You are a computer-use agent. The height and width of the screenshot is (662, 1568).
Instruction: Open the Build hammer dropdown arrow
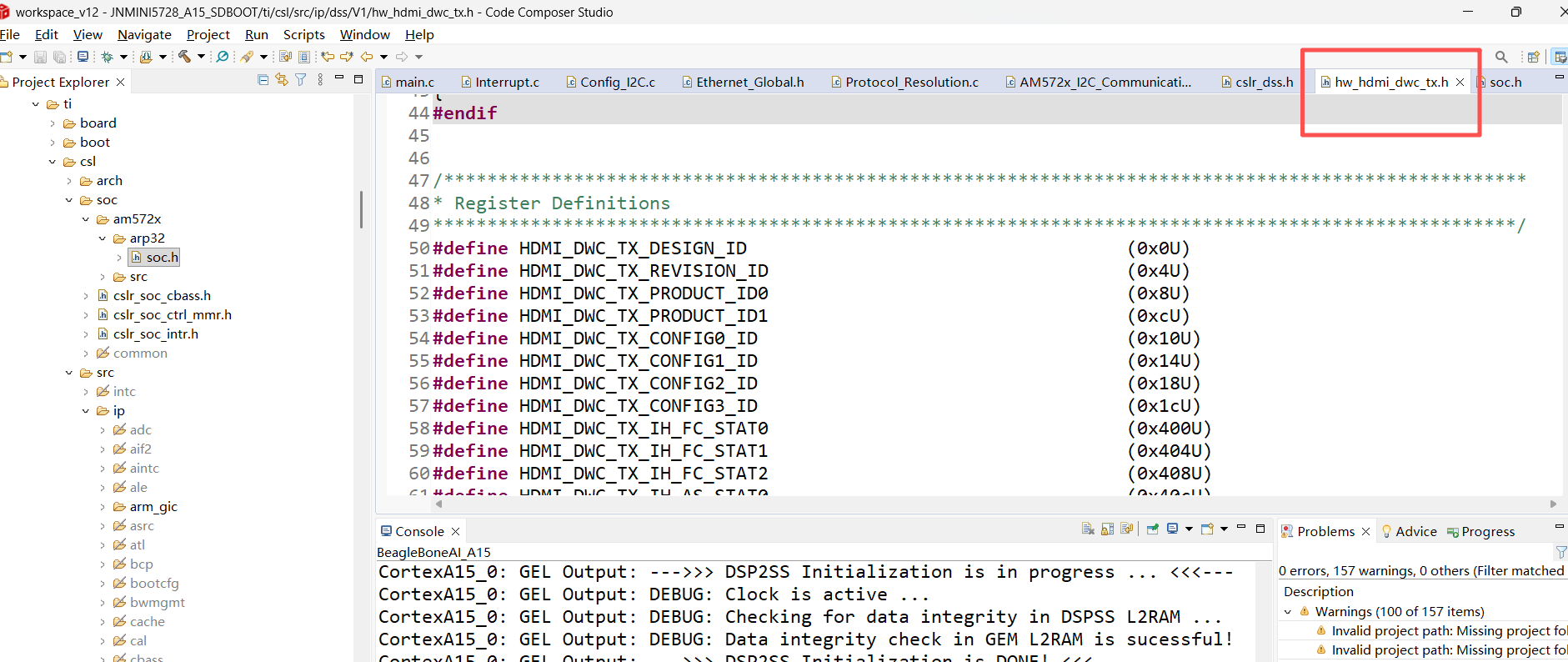[x=201, y=57]
